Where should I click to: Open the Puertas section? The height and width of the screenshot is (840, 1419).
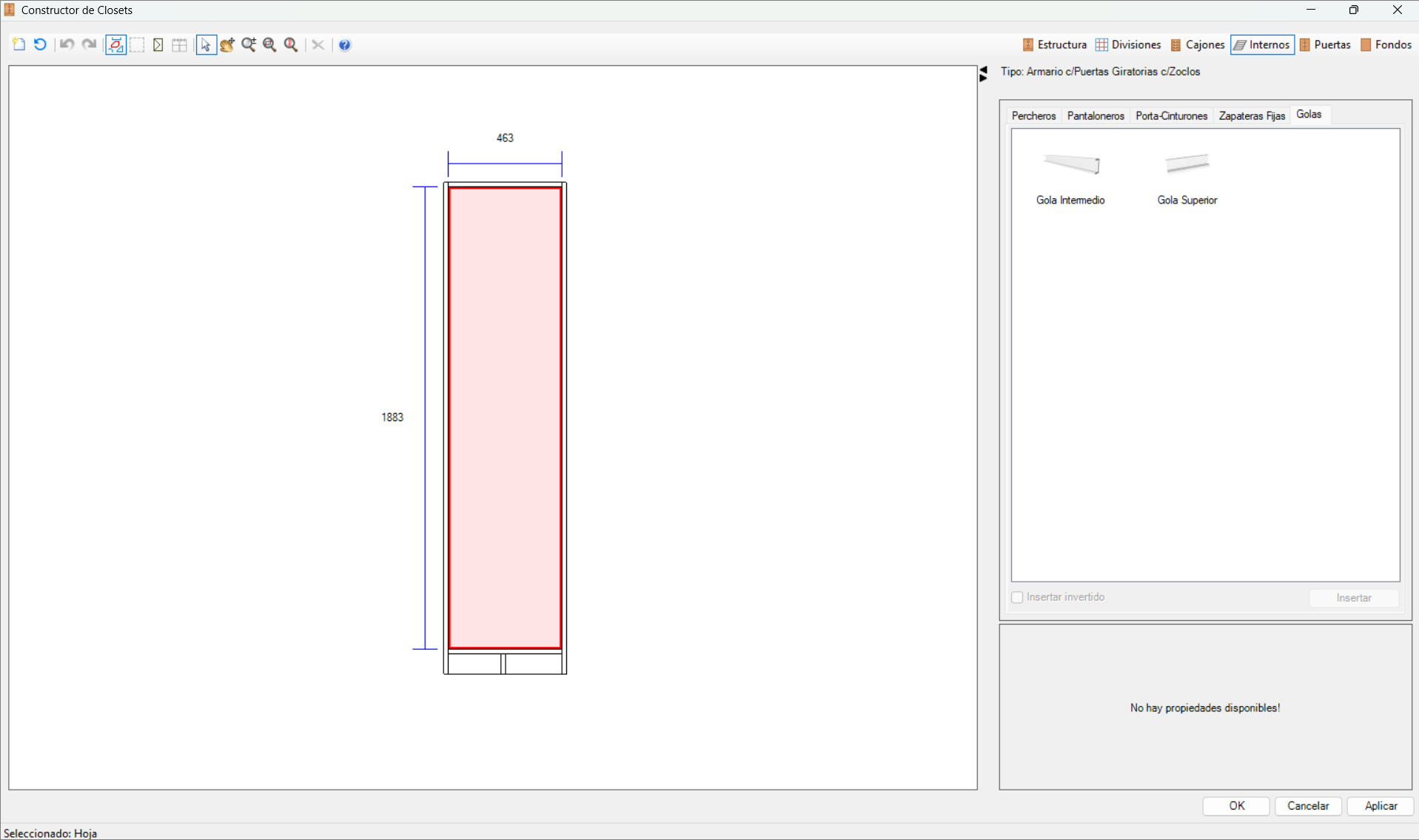pos(1325,45)
